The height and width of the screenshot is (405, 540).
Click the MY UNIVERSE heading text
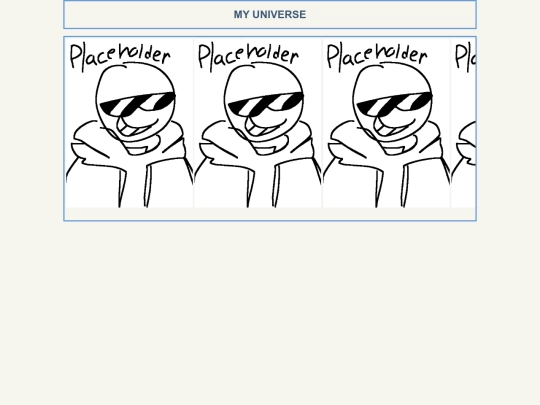pos(270,14)
